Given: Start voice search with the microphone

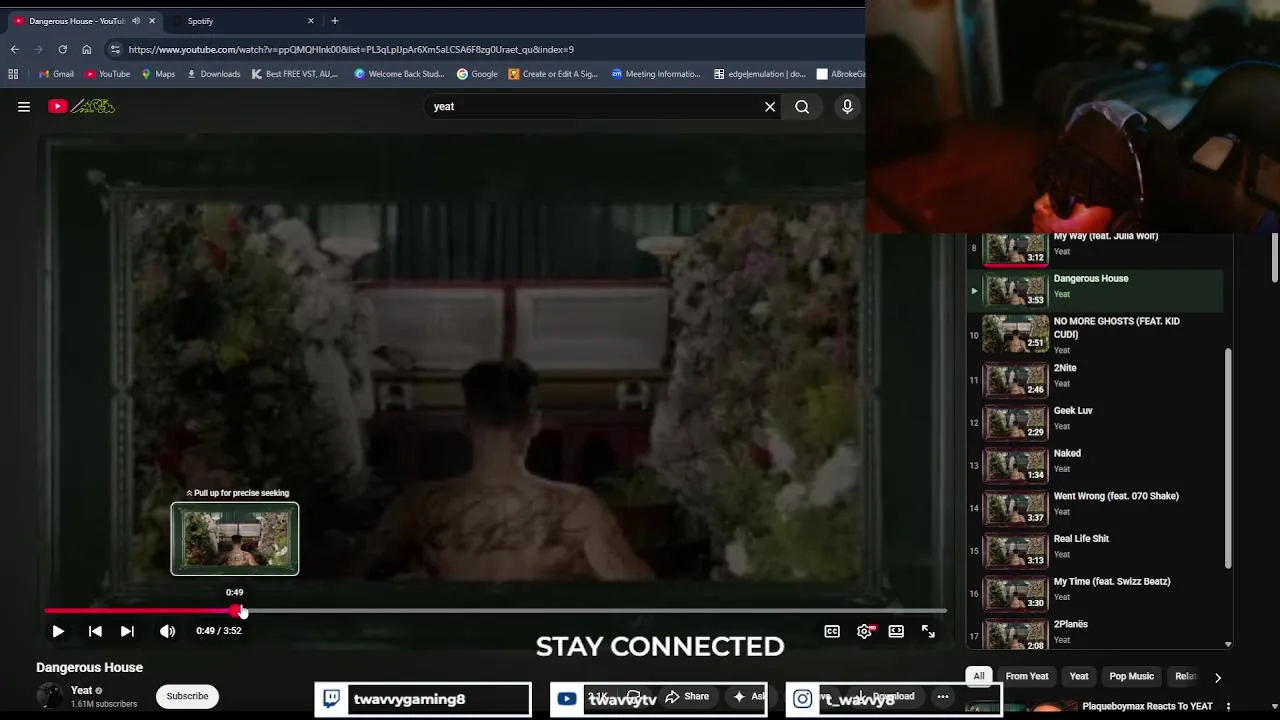Looking at the screenshot, I should tap(847, 107).
